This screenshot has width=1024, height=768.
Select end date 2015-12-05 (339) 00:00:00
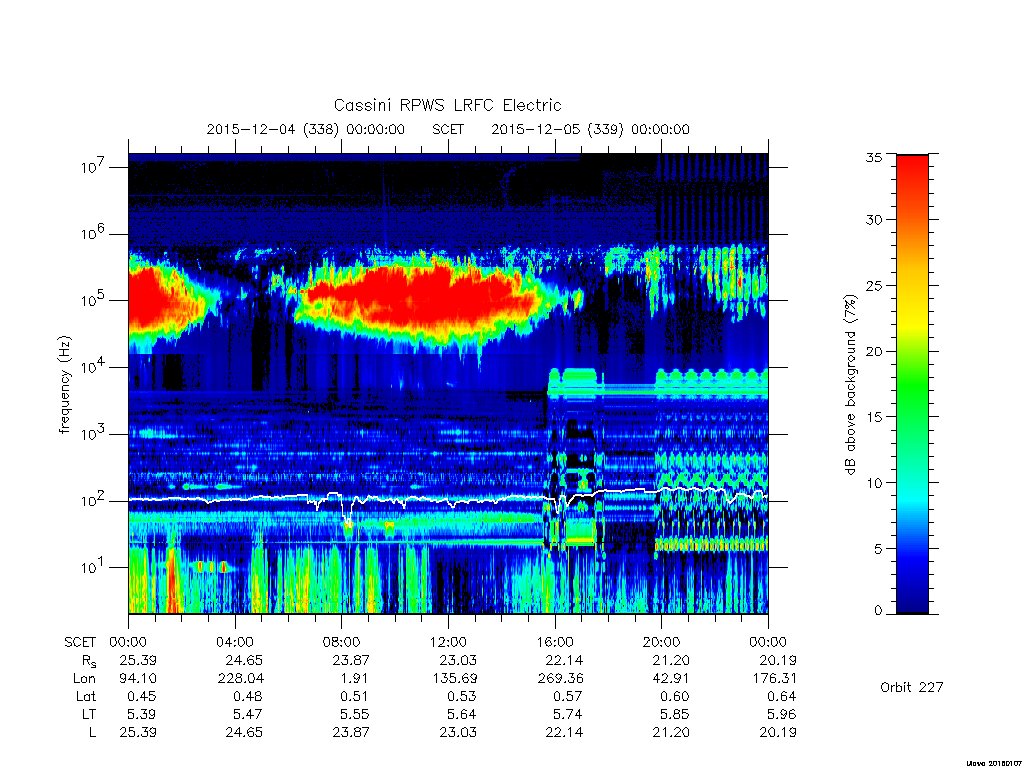point(590,129)
